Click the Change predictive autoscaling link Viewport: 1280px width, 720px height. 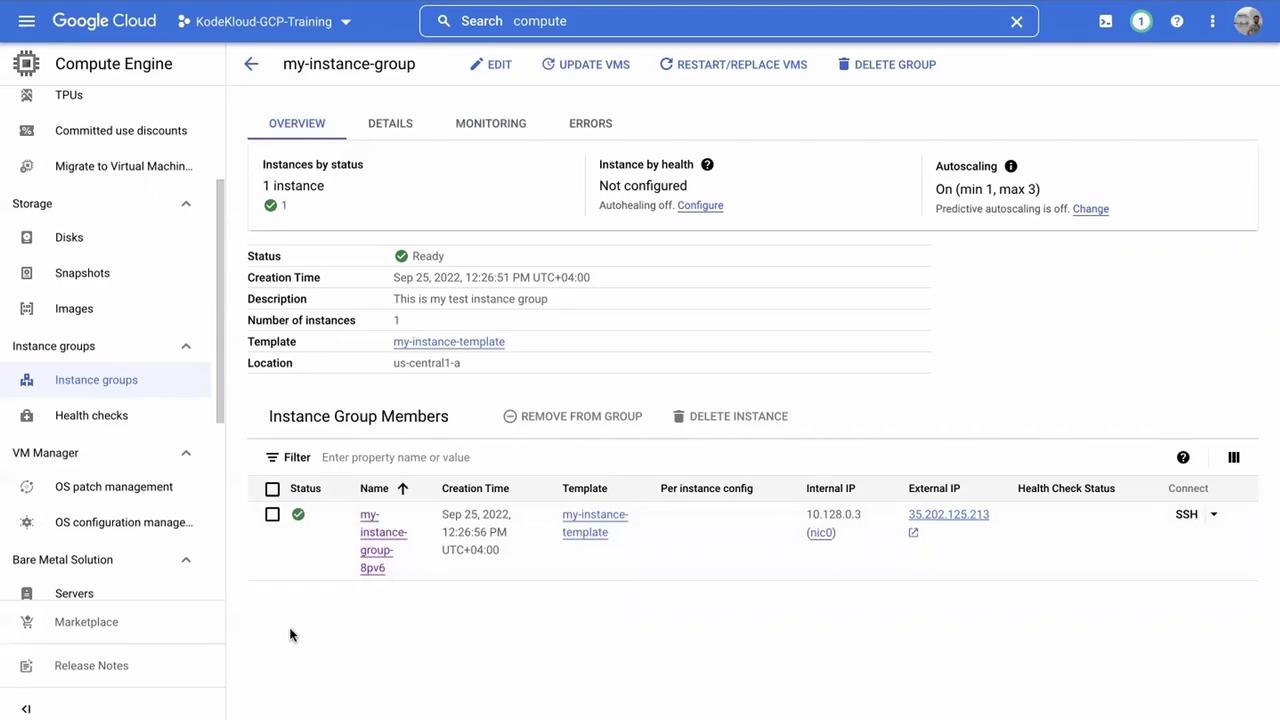click(1091, 209)
